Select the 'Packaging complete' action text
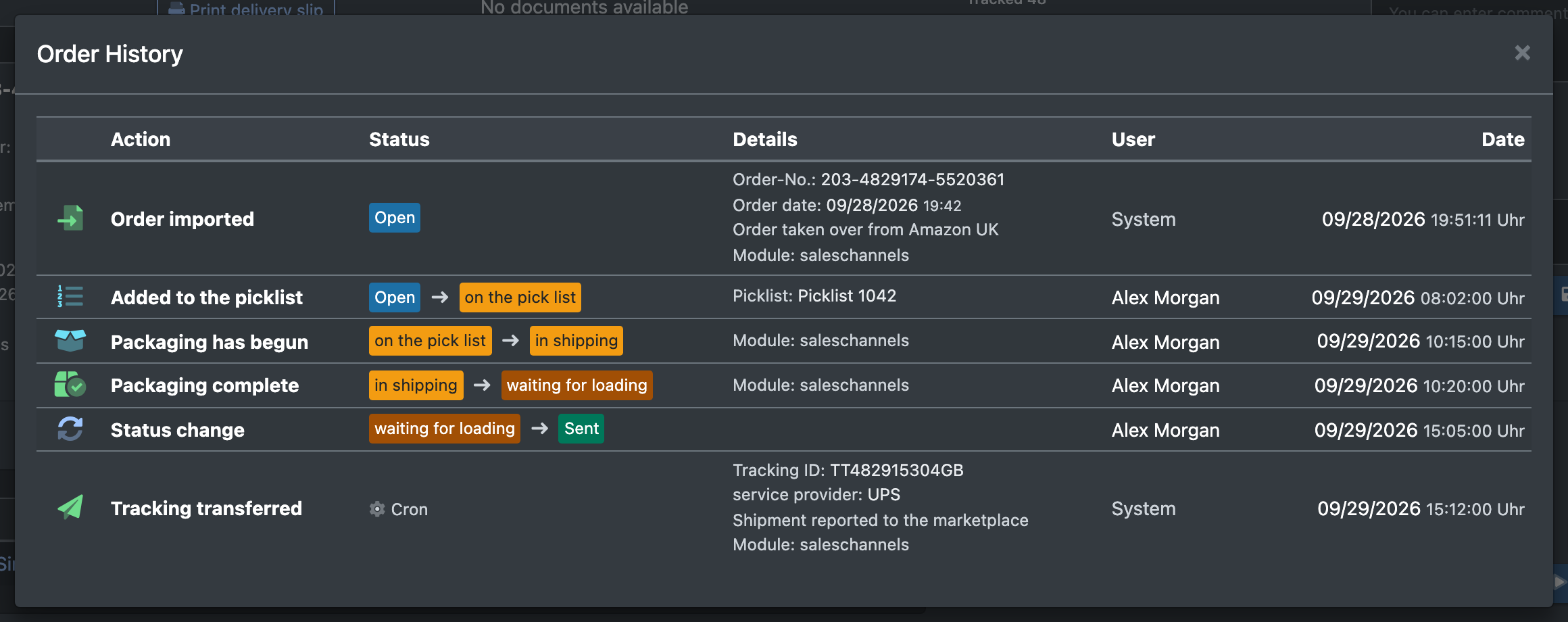 pos(205,385)
